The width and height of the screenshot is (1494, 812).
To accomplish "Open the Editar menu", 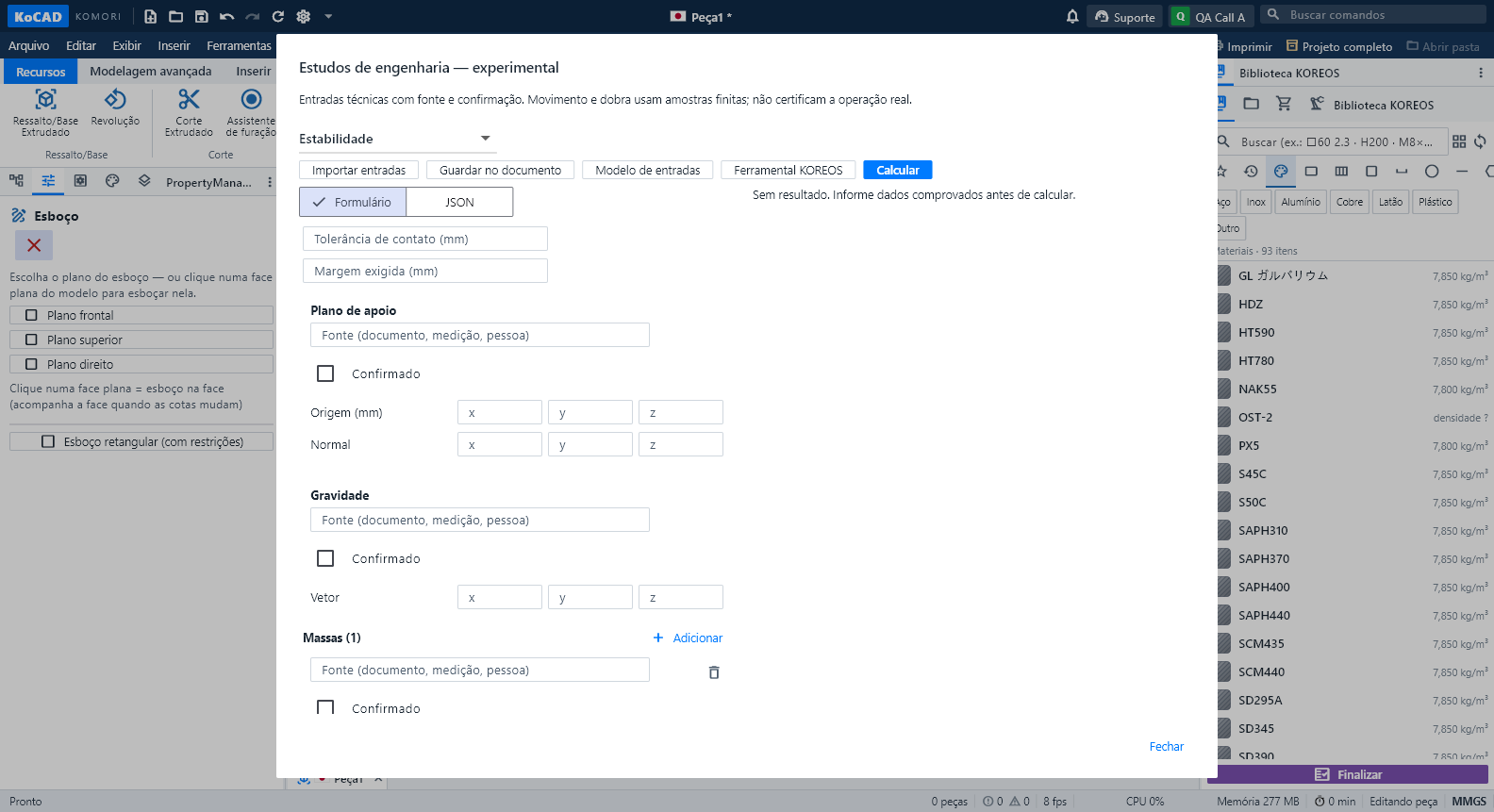I will pos(81,45).
